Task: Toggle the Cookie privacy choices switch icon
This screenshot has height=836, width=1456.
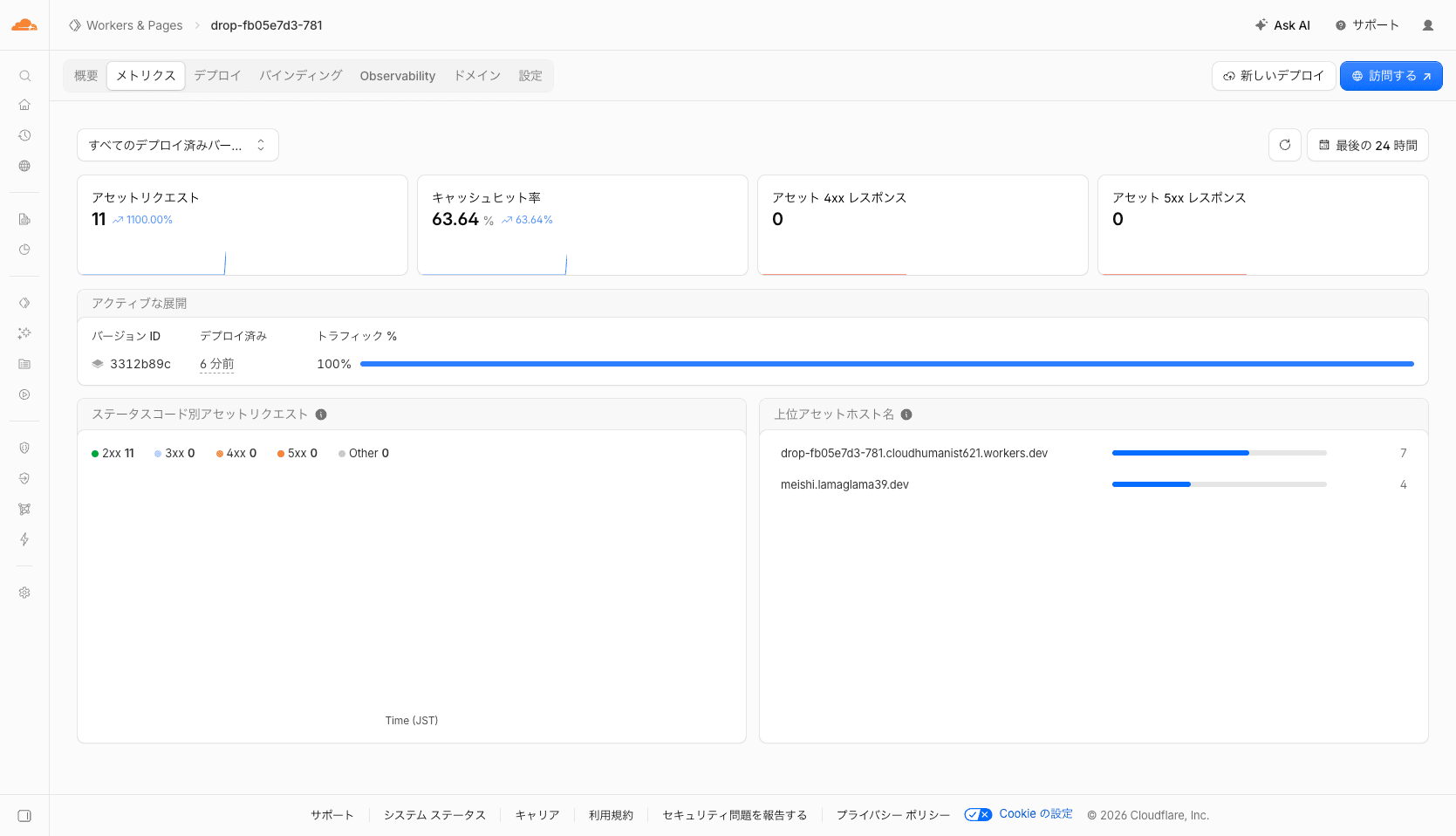Action: (x=978, y=815)
